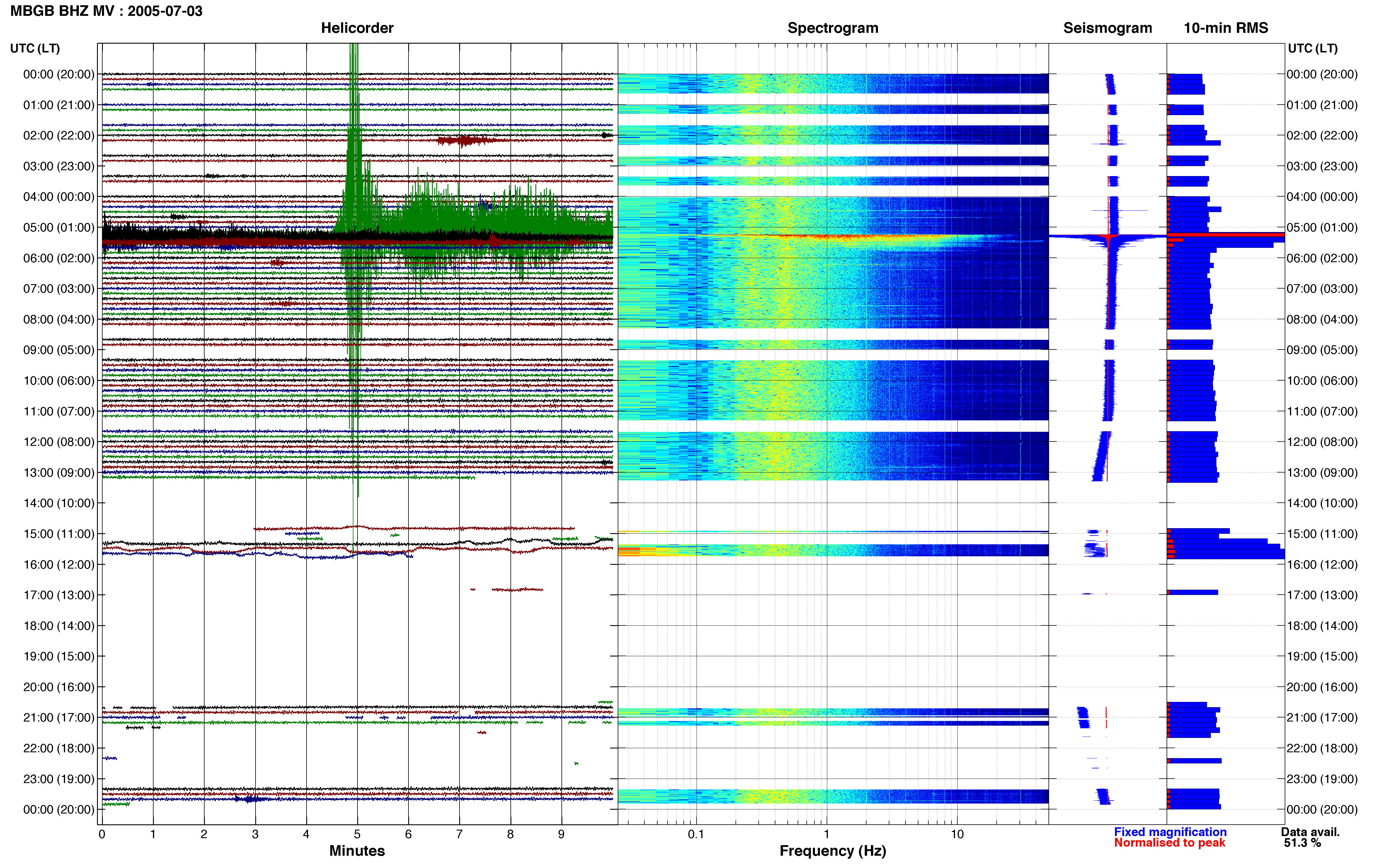Click the right '16:00 (12:00)' time label
Viewport: 1389px width, 868px height.
click(x=1322, y=564)
